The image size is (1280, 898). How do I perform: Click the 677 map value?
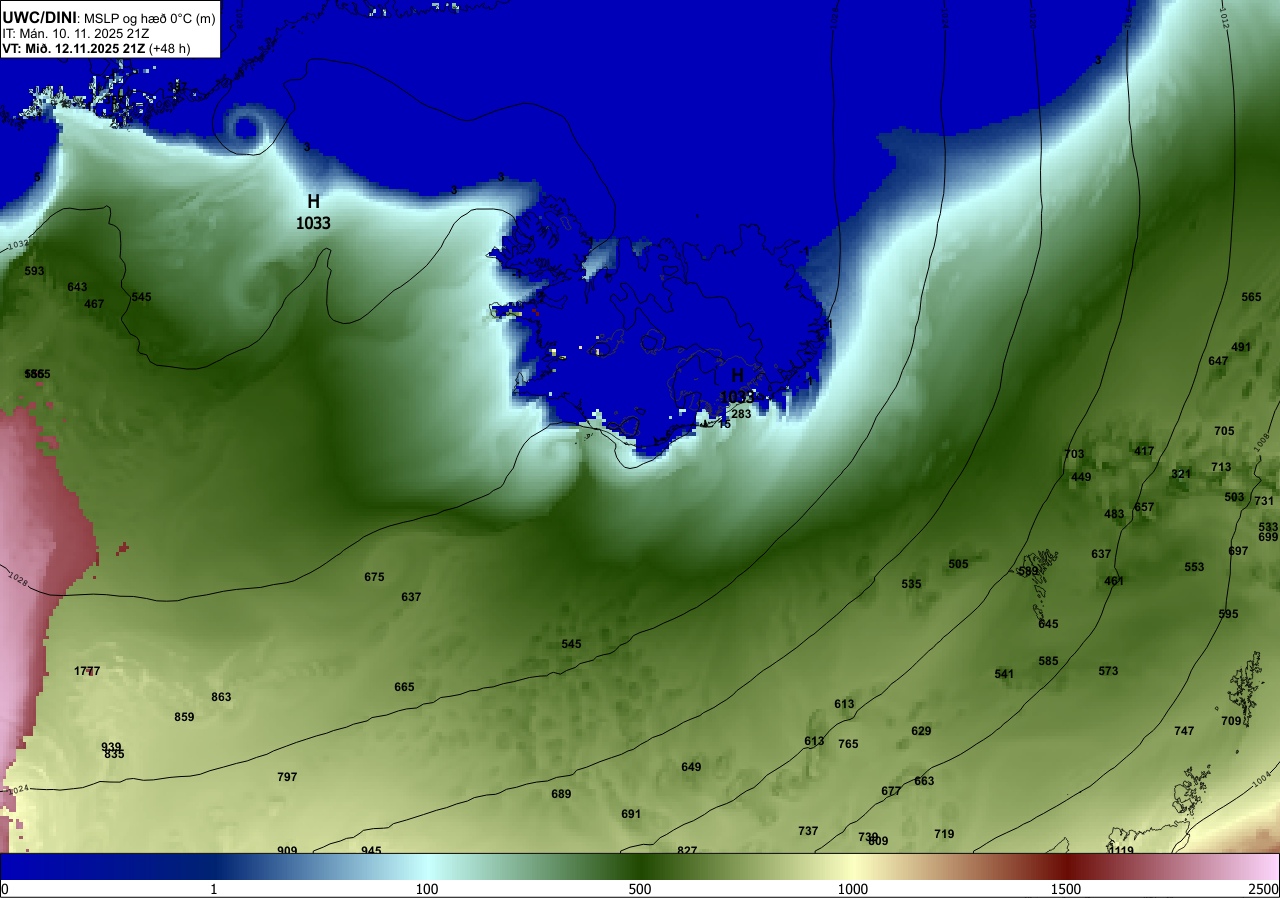click(x=891, y=791)
